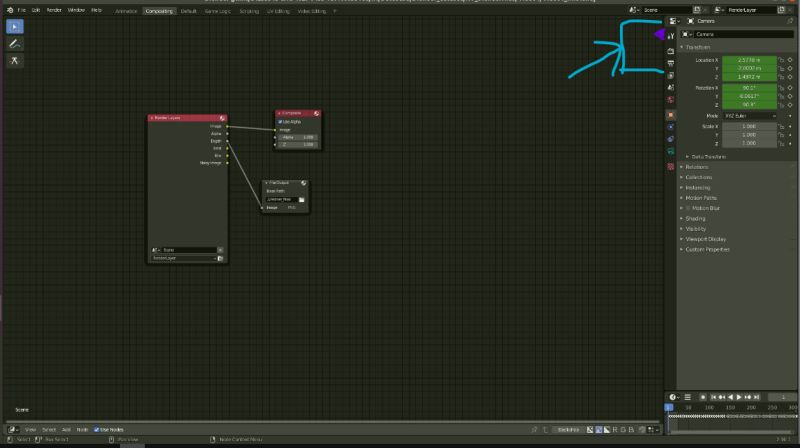Open the Window menu

(x=76, y=10)
